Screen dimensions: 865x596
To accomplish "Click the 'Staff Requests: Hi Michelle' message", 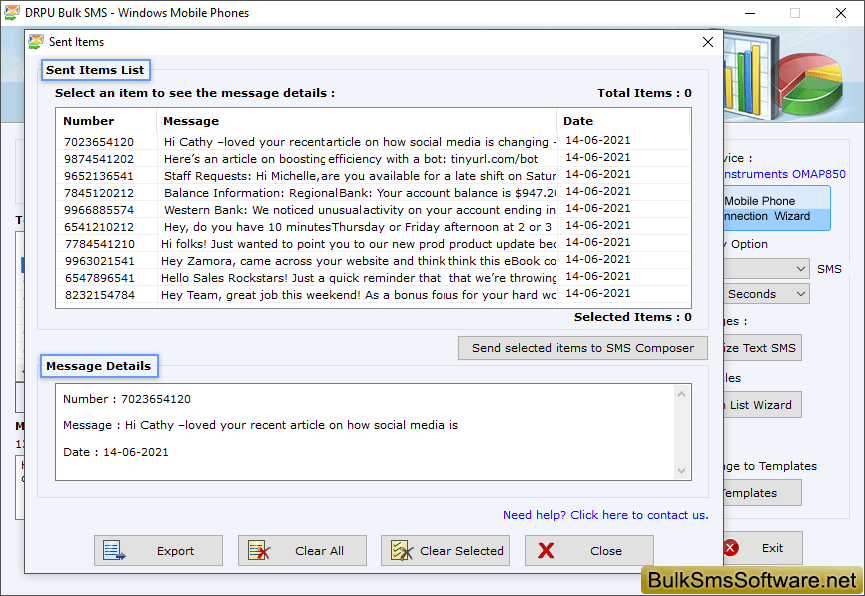I will point(359,176).
